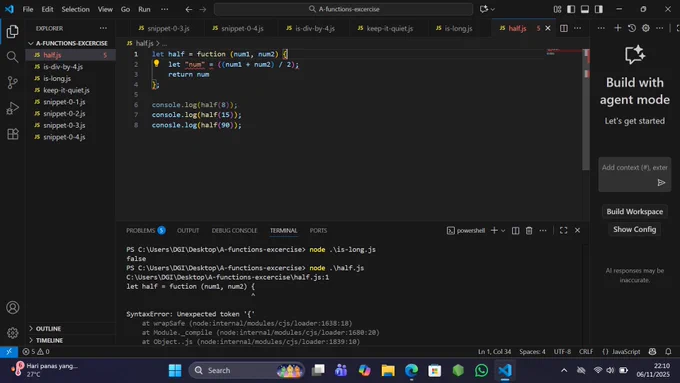Toggle the bottom panel visibility
This screenshot has height=383, width=680.
click(x=585, y=9)
